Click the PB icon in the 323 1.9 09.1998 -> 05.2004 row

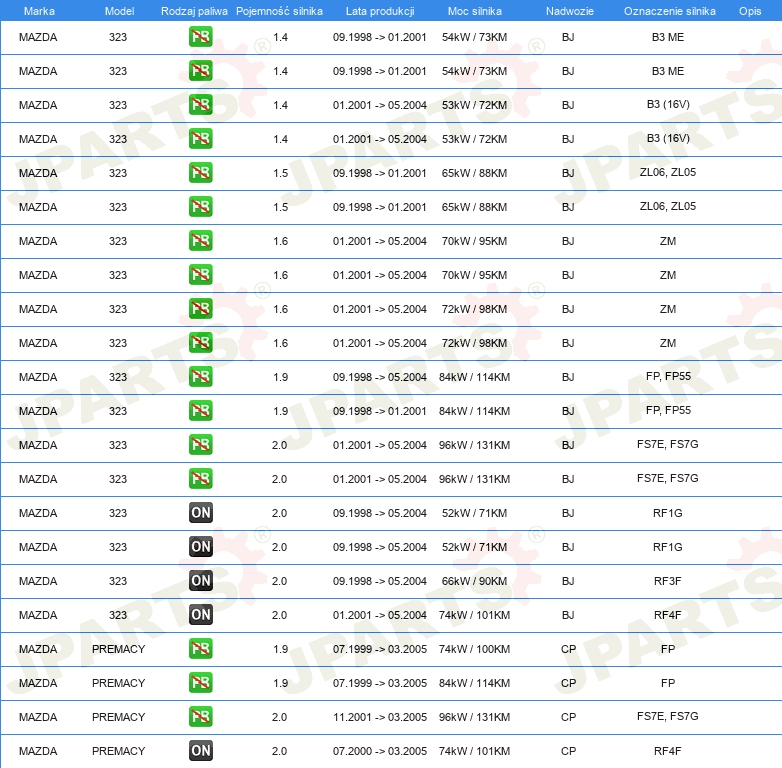201,377
